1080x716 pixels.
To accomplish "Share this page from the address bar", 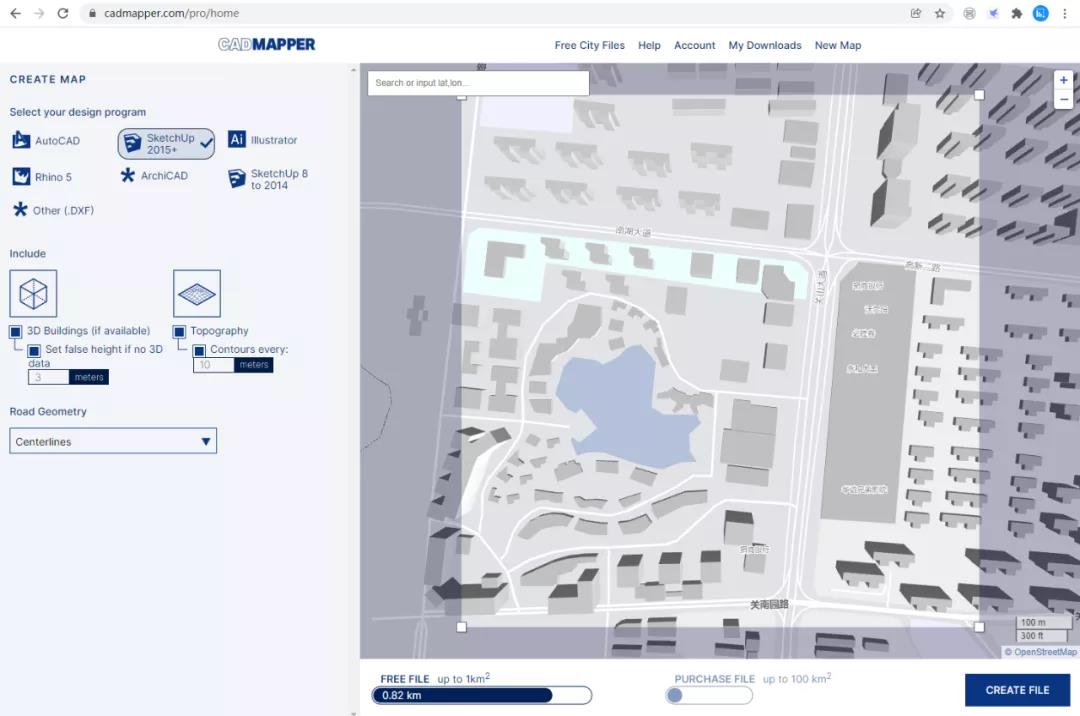I will pyautogui.click(x=916, y=13).
